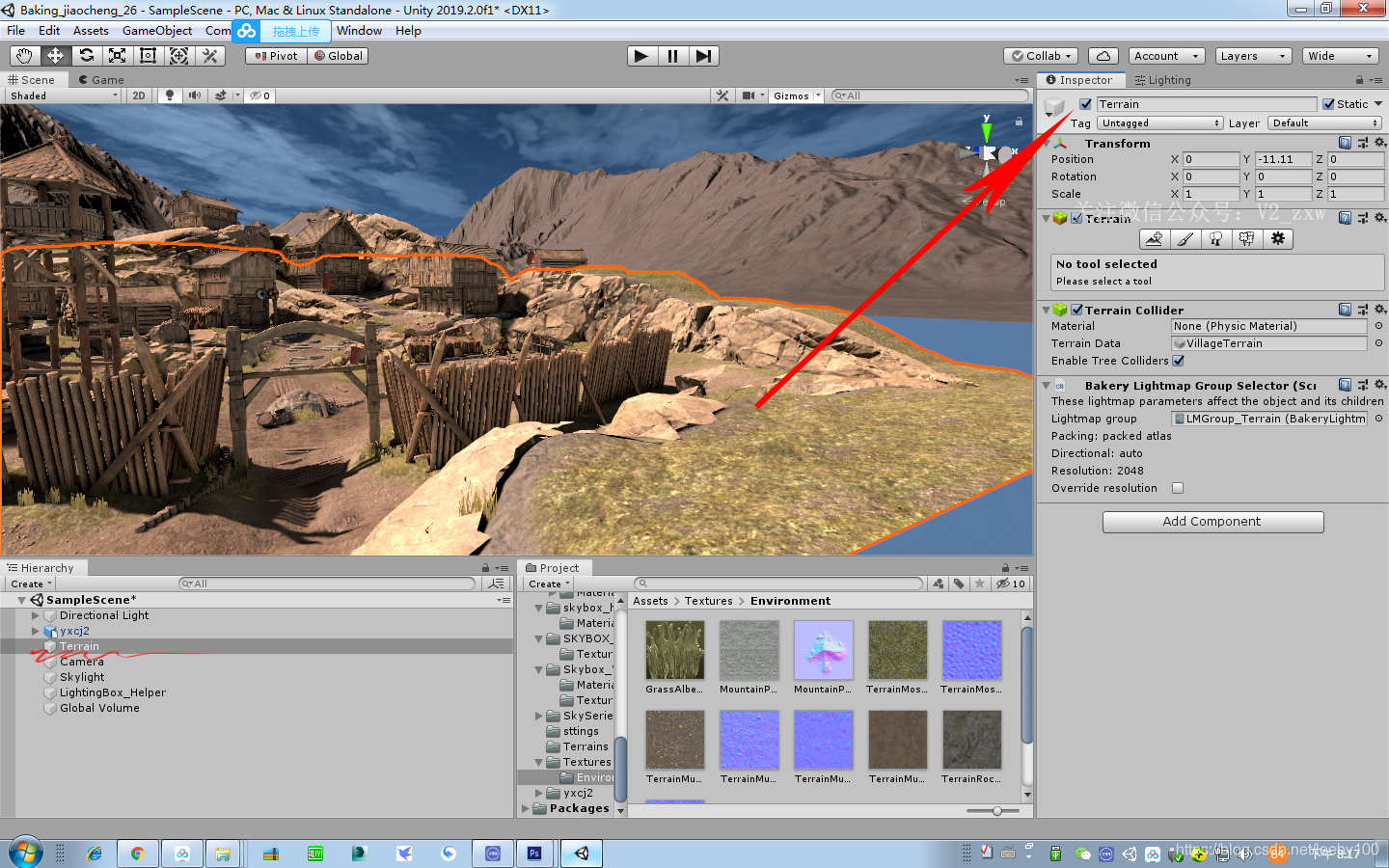Select the custom editor tools icon
Screen dimensions: 1389x868
[209, 56]
